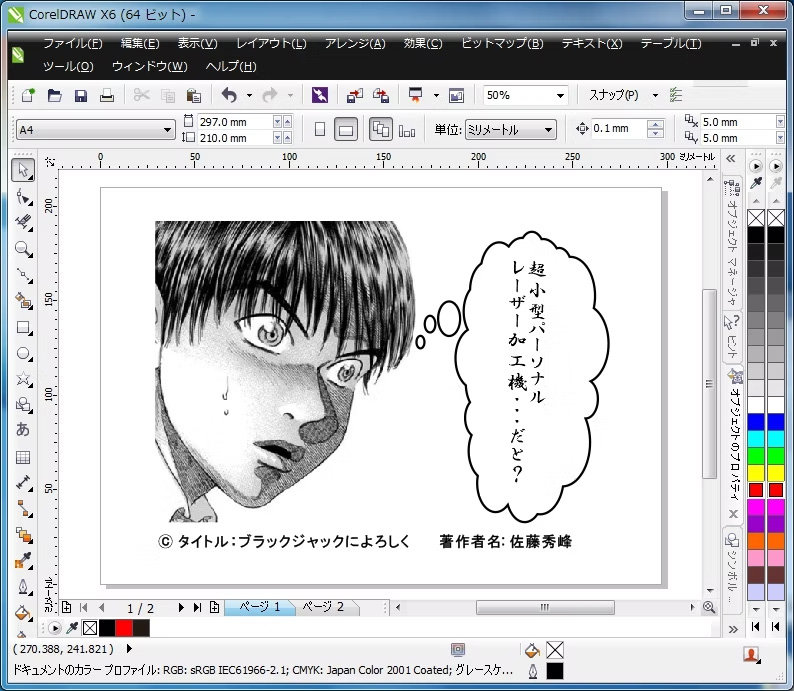This screenshot has width=794, height=691.
Task: Select the Dimension tool
Action: click(23, 483)
